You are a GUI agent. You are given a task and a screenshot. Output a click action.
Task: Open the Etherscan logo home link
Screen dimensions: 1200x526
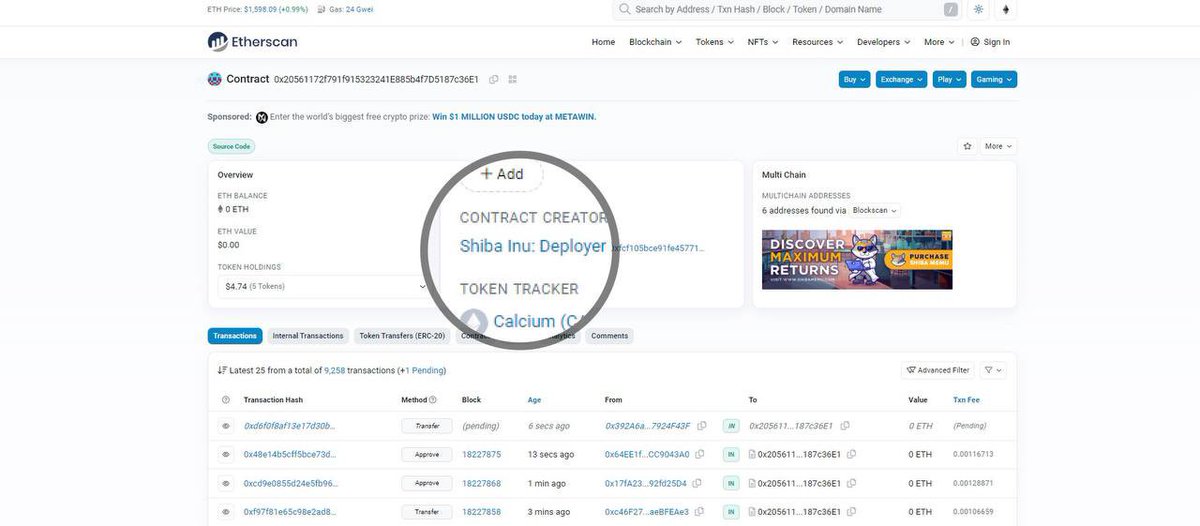coord(252,42)
